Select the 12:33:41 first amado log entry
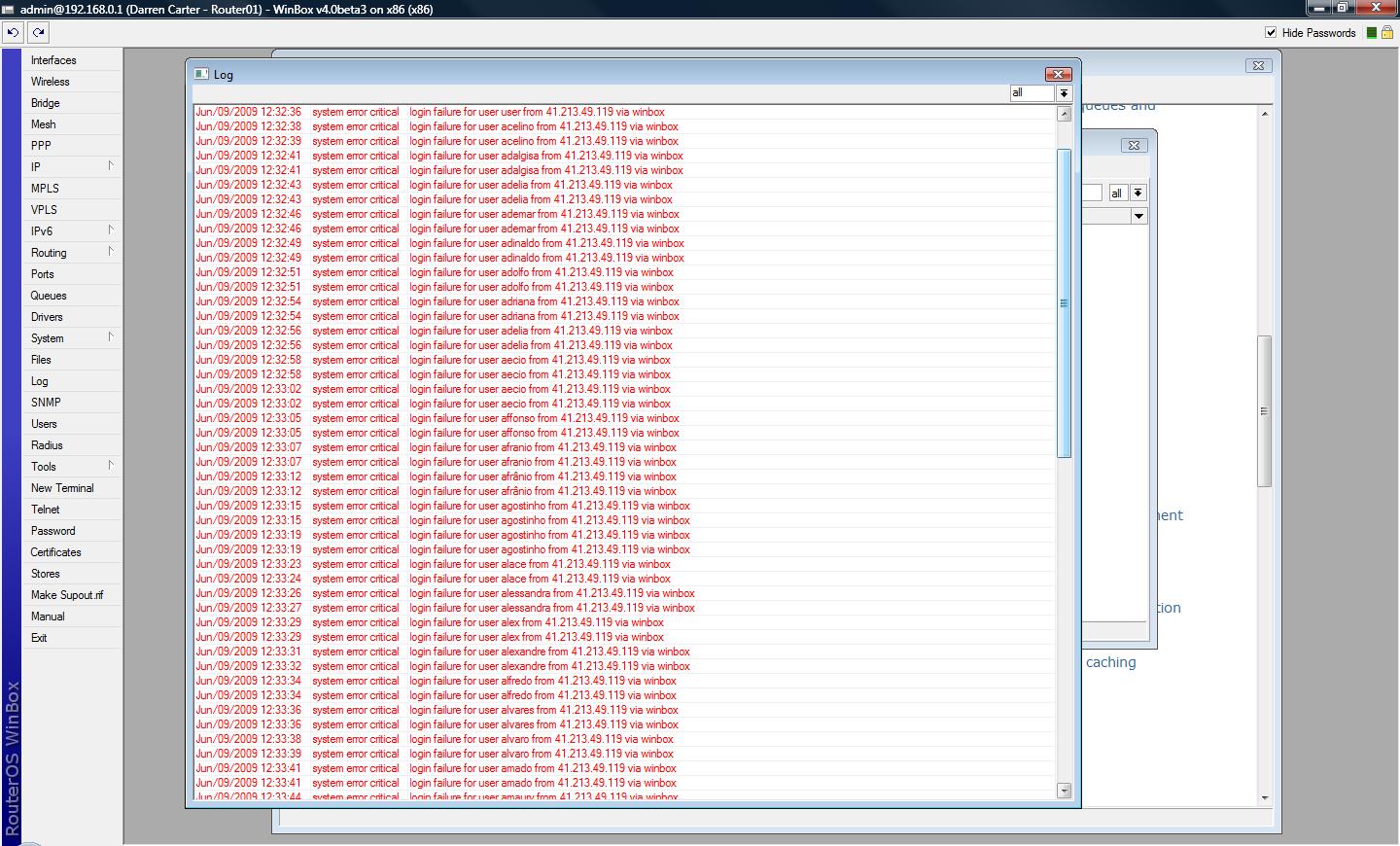This screenshot has height=846, width=1400. click(624, 768)
